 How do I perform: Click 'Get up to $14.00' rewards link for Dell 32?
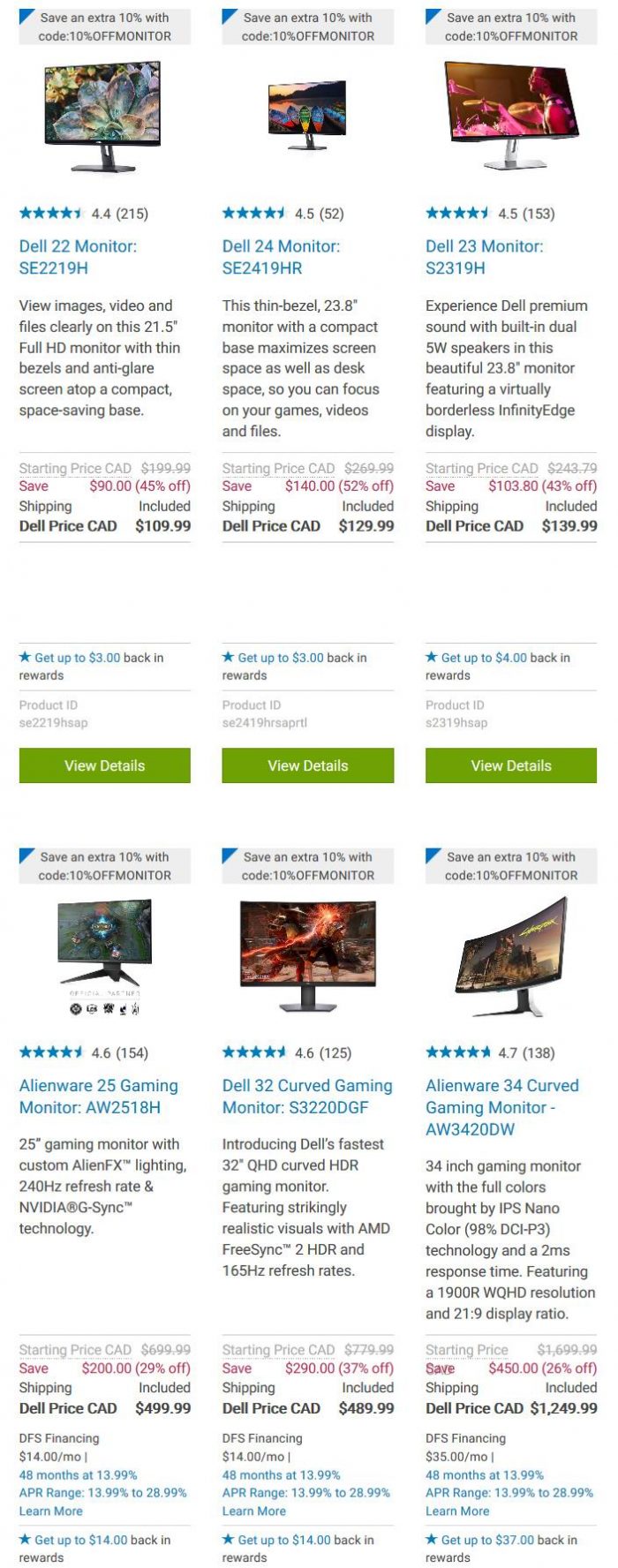pos(284,1540)
